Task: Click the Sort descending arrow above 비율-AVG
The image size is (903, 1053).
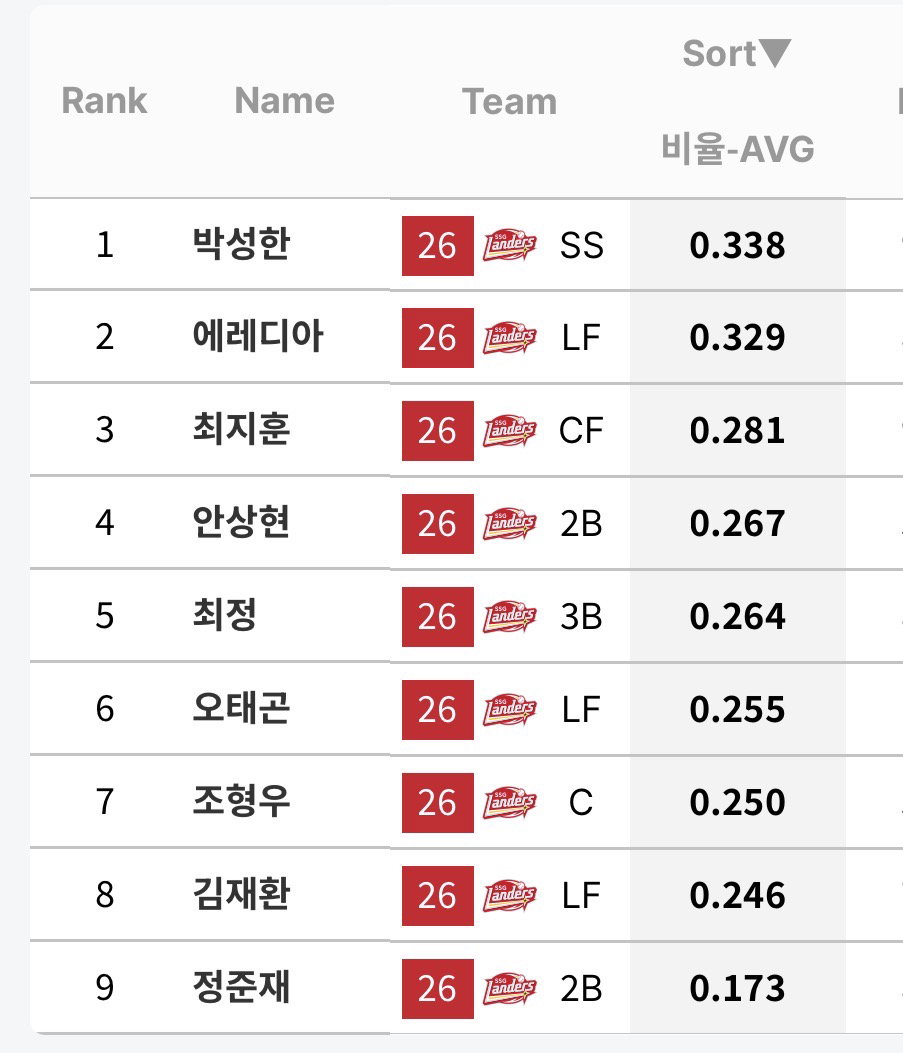Action: click(776, 53)
